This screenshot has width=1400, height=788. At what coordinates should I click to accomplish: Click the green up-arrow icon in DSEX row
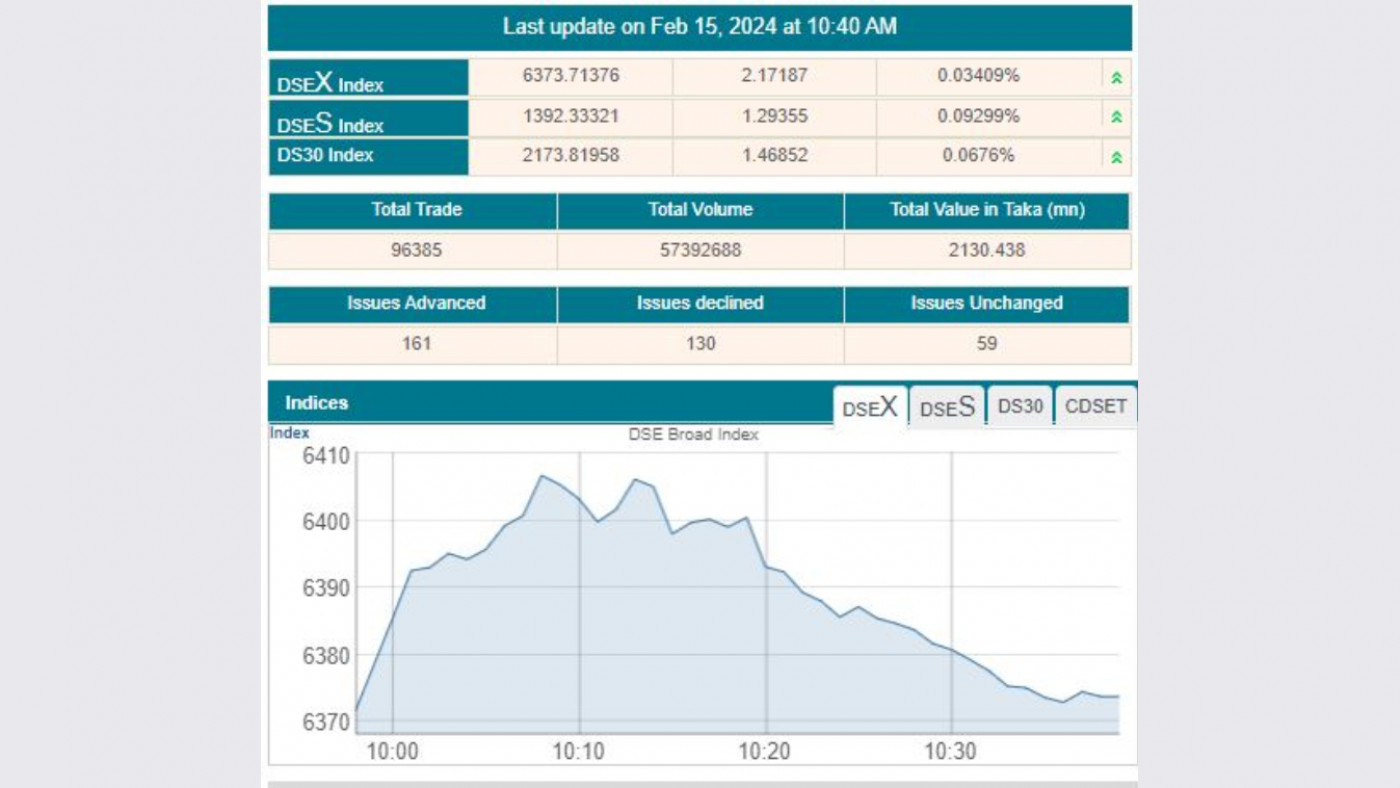[x=1116, y=77]
